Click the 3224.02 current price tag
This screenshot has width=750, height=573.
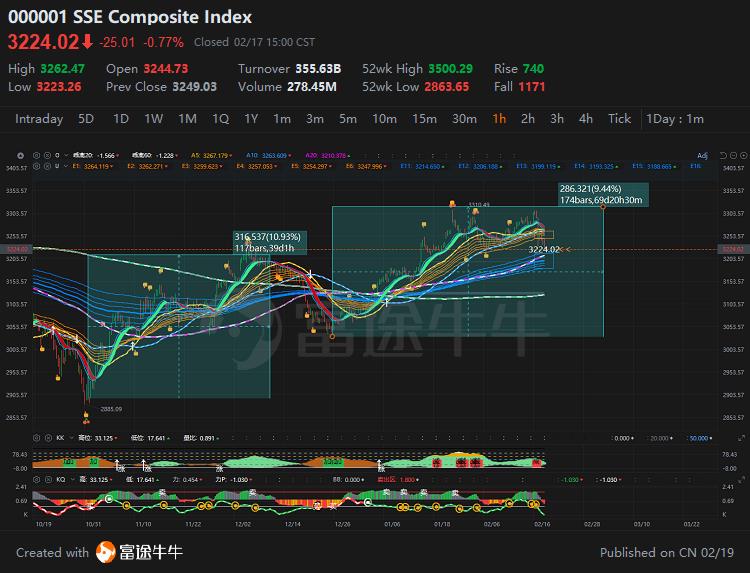tap(546, 249)
